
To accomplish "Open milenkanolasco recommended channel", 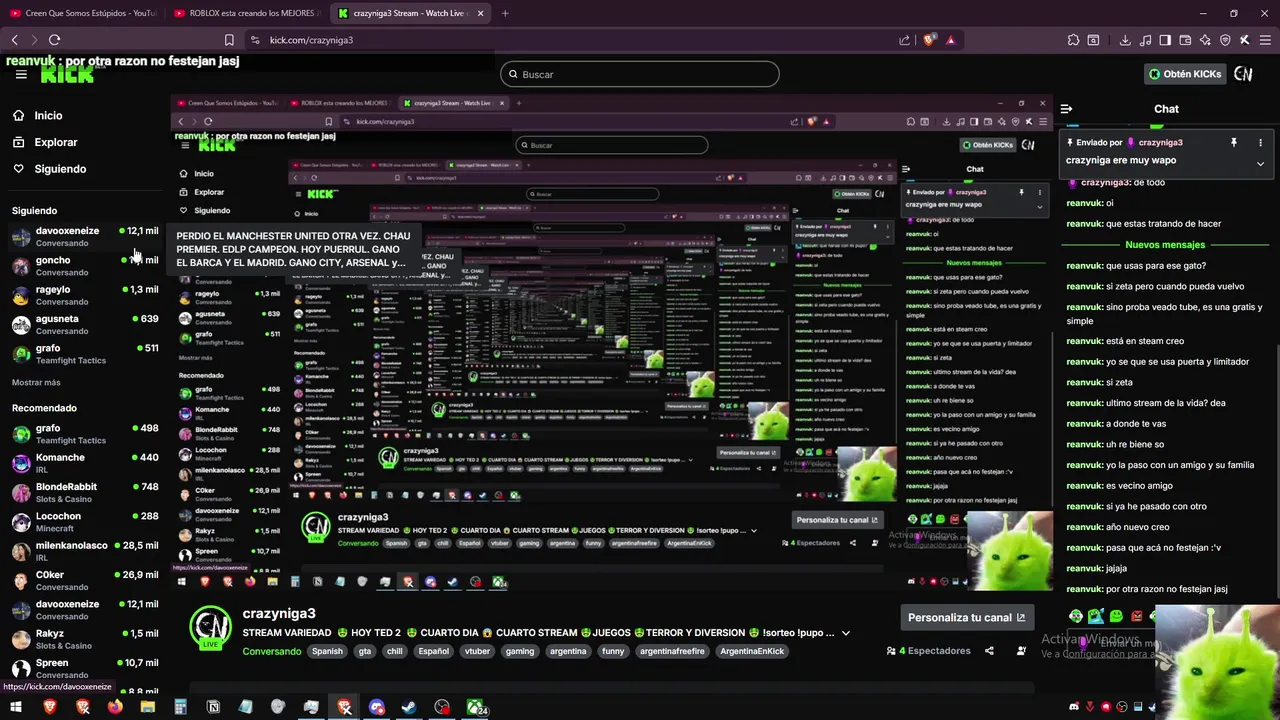I will pyautogui.click(x=85, y=551).
